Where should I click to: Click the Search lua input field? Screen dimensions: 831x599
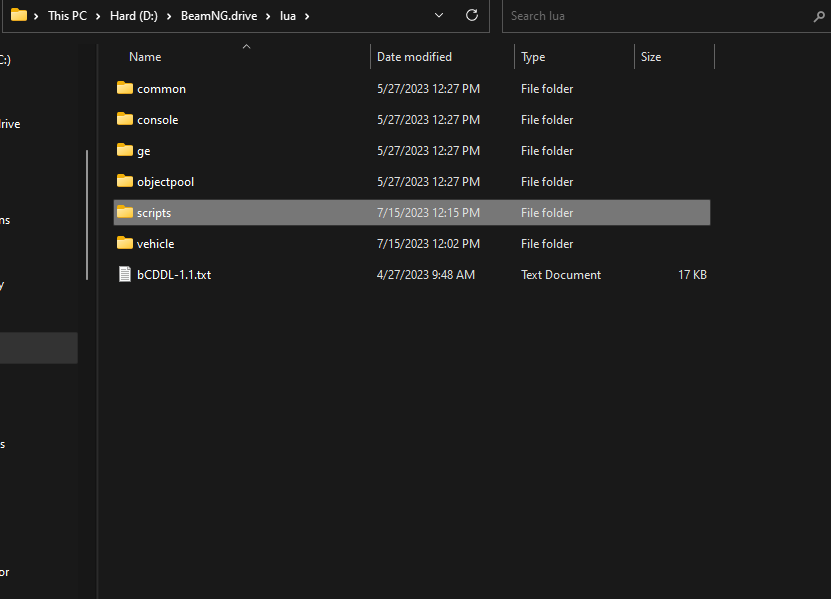point(655,16)
